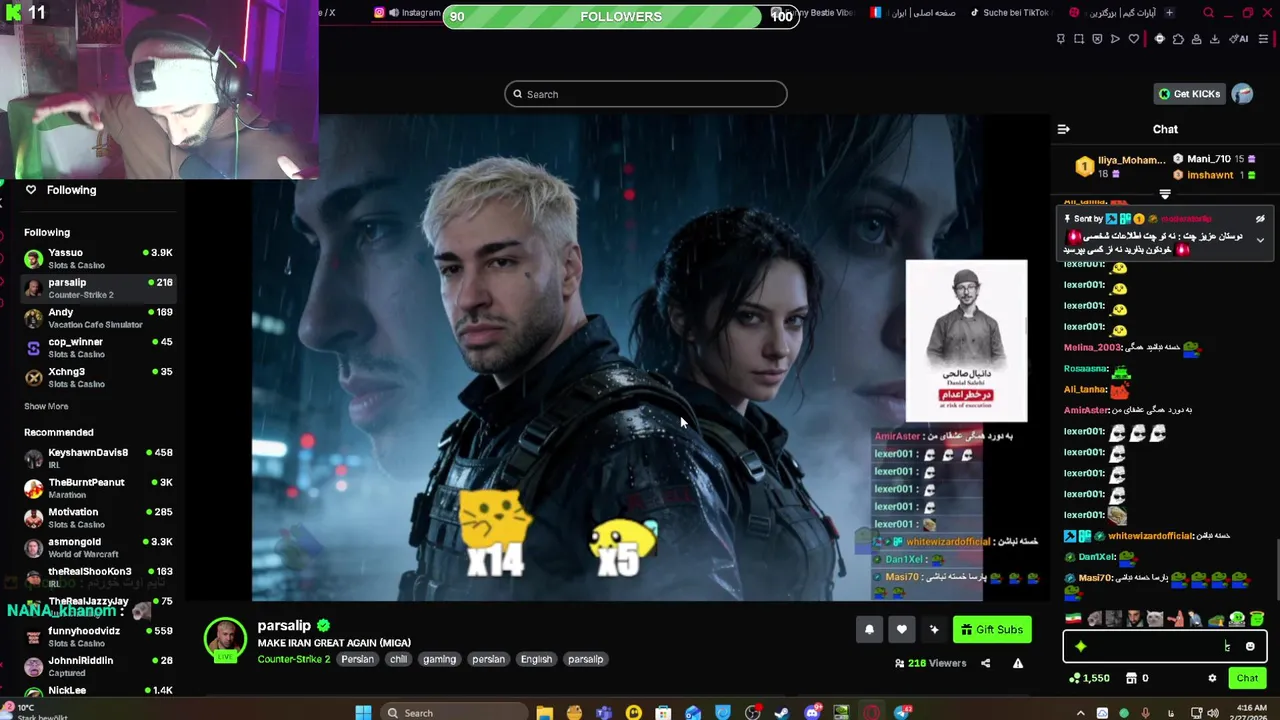The width and height of the screenshot is (1280, 720).
Task: Open Yassuo channel in Following list
Action: (x=98, y=259)
